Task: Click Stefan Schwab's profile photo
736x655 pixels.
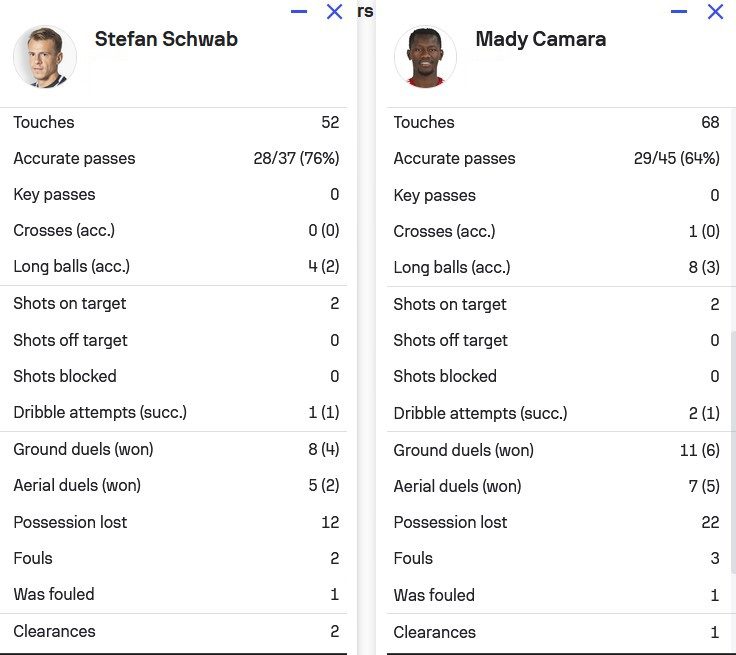Action: (x=45, y=57)
